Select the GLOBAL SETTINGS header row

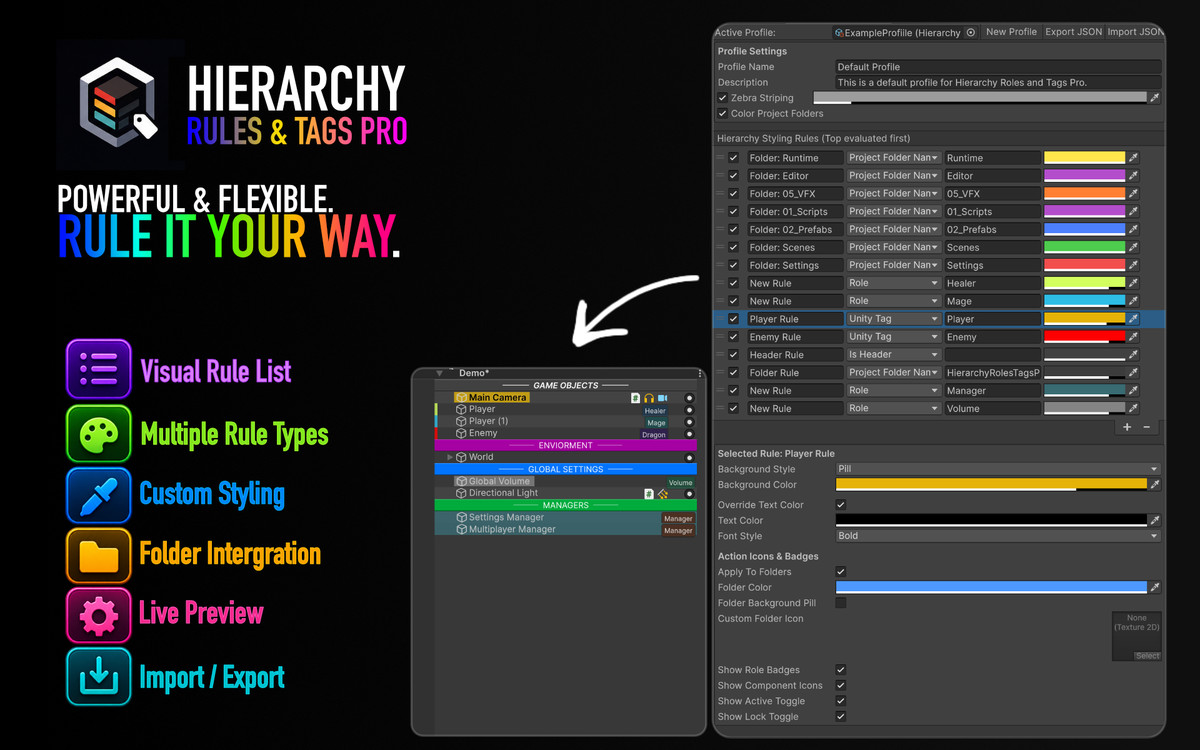pos(565,470)
